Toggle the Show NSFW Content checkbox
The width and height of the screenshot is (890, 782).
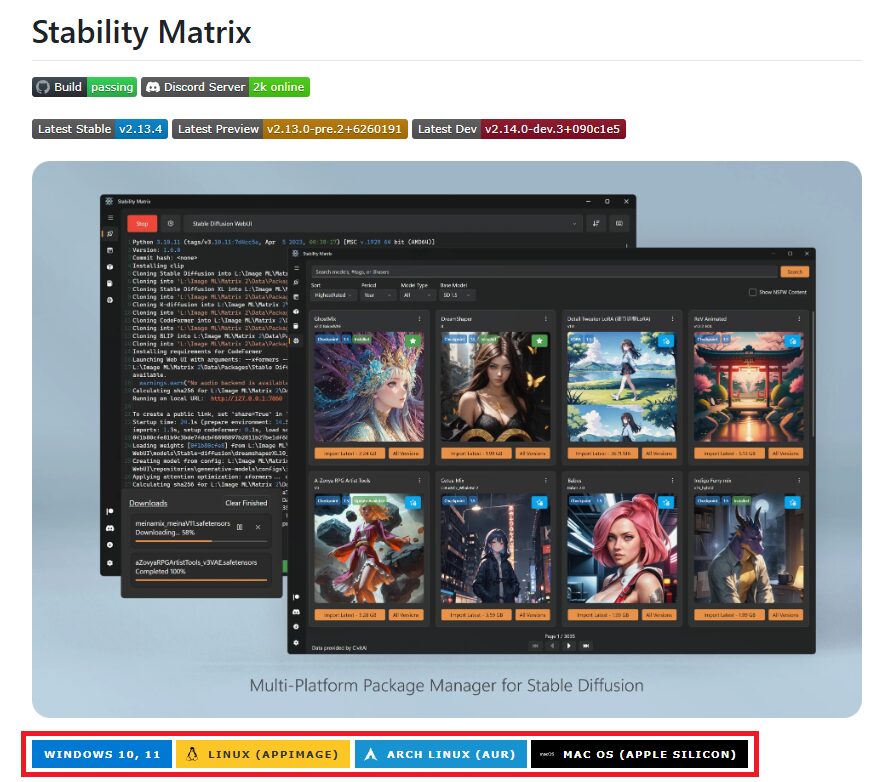(x=753, y=292)
